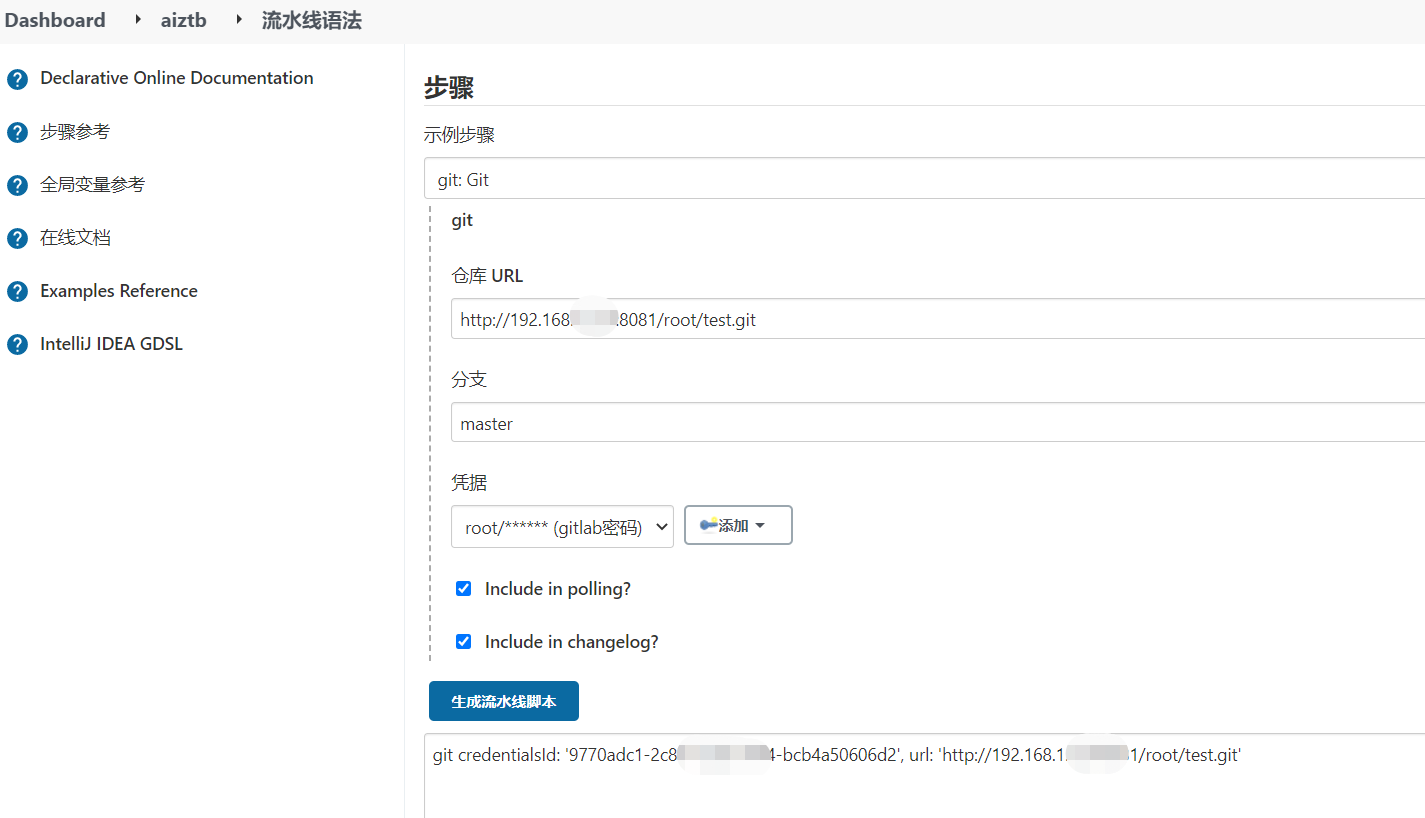
Task: Click the 分支 label
Action: 469,380
